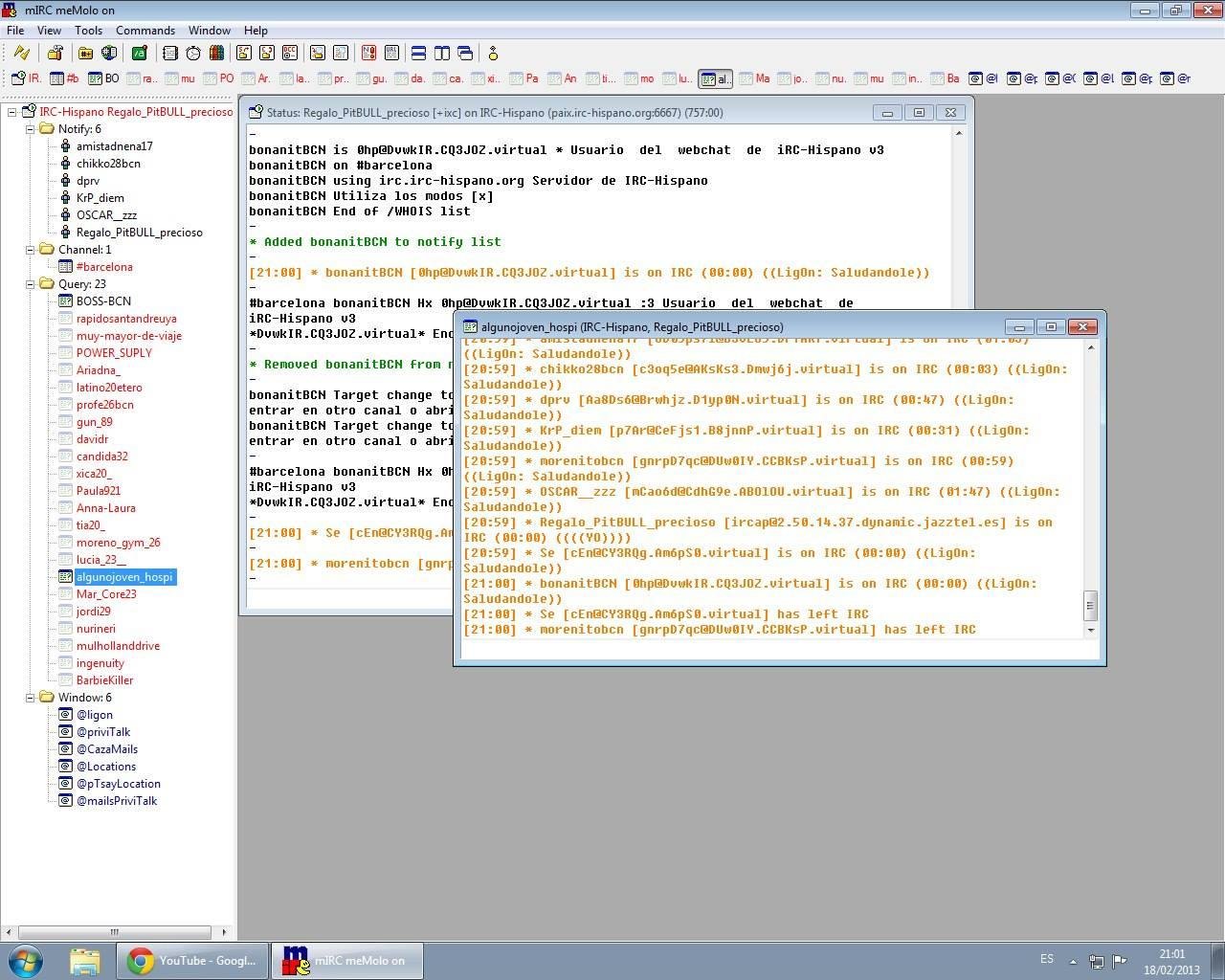Open the Tools menu

[x=88, y=30]
